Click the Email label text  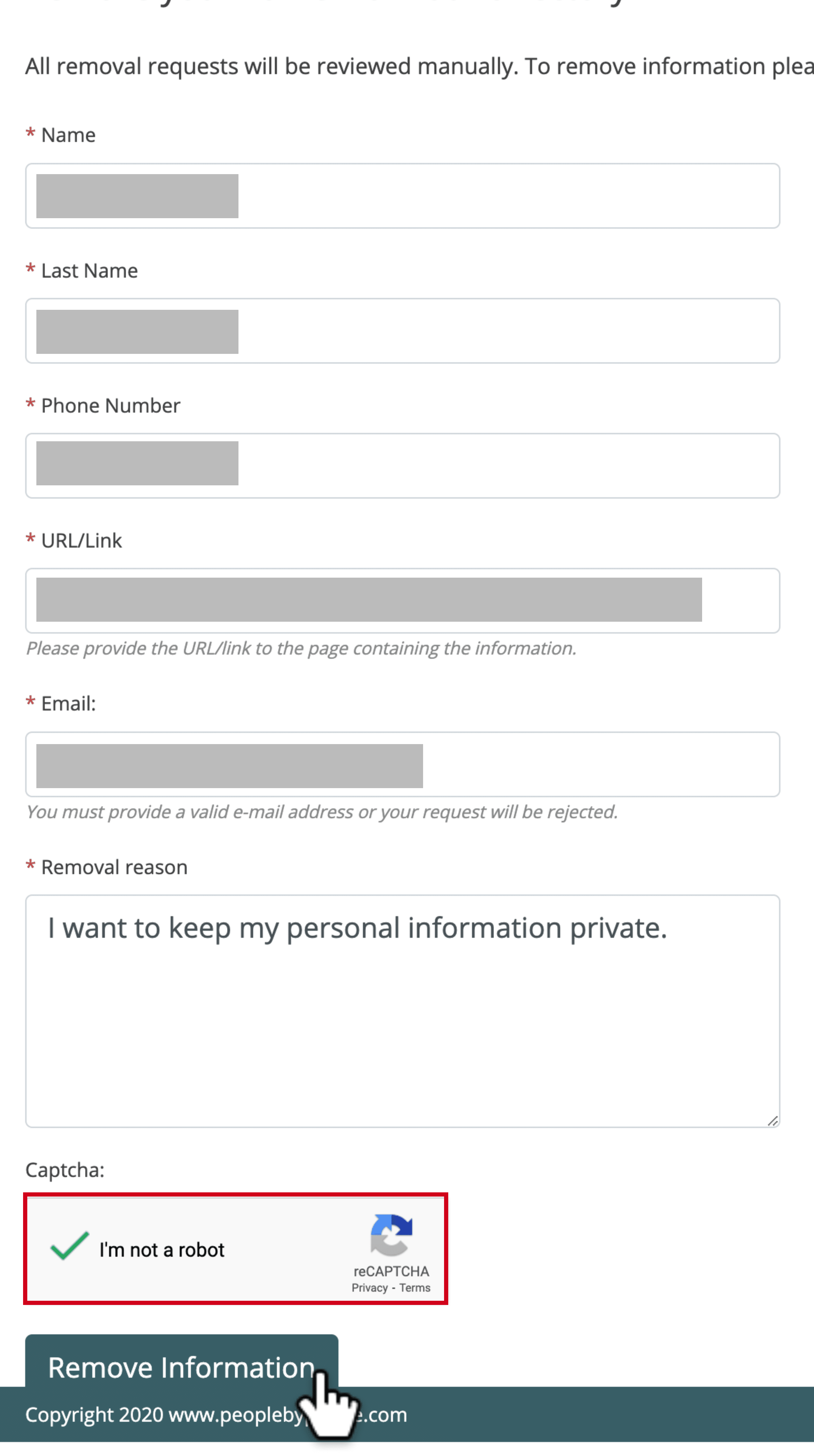pyautogui.click(x=69, y=704)
